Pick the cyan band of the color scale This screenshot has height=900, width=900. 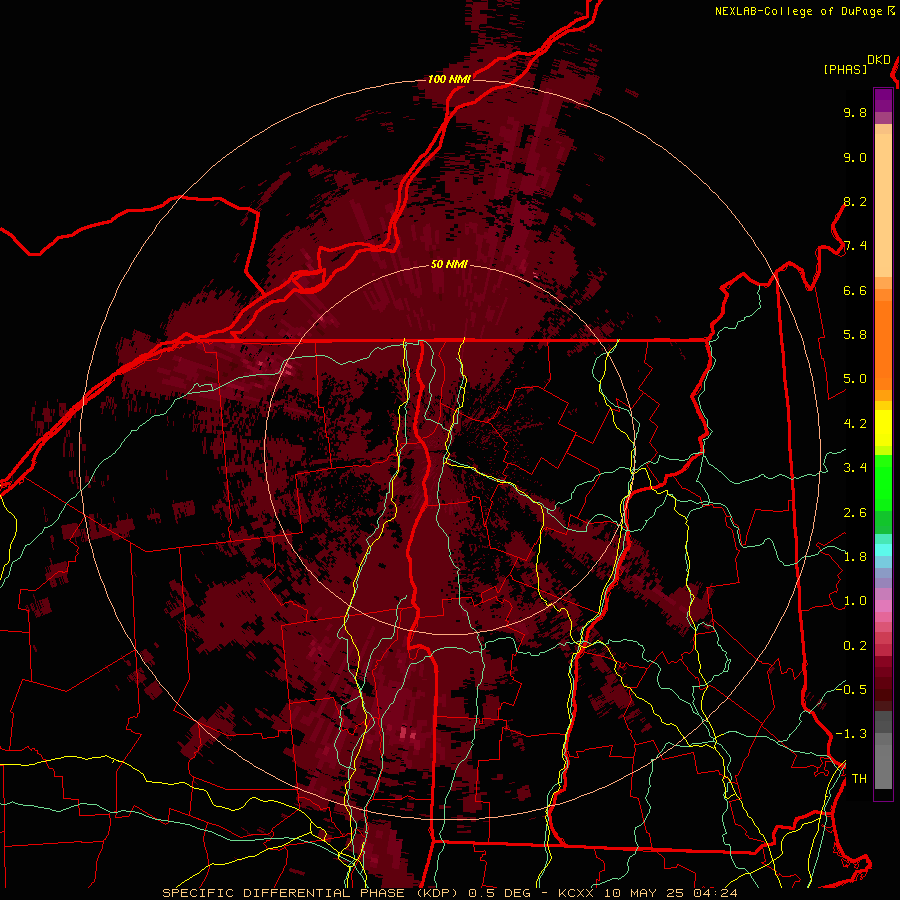[x=883, y=549]
